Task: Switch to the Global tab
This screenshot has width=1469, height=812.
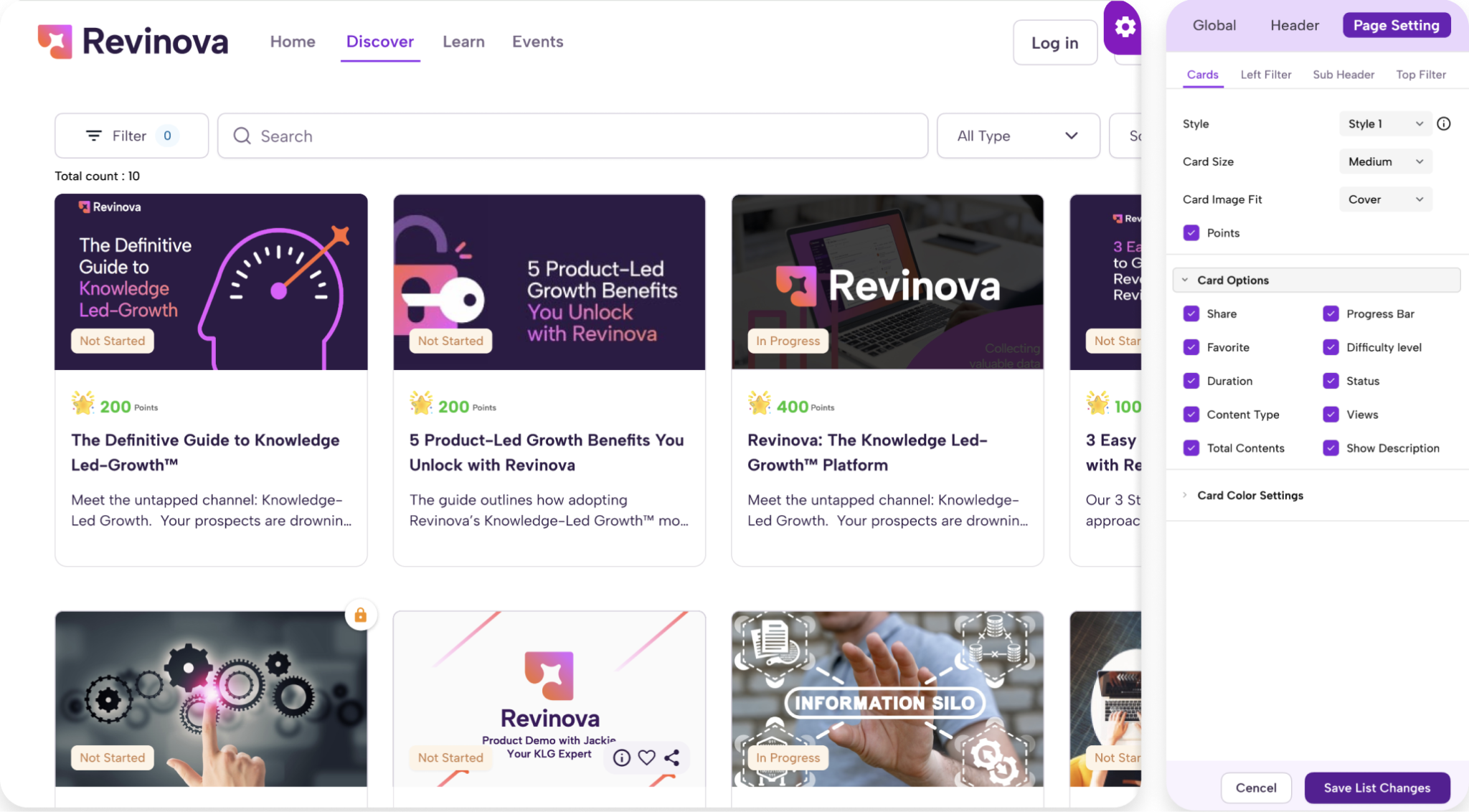Action: (x=1214, y=25)
